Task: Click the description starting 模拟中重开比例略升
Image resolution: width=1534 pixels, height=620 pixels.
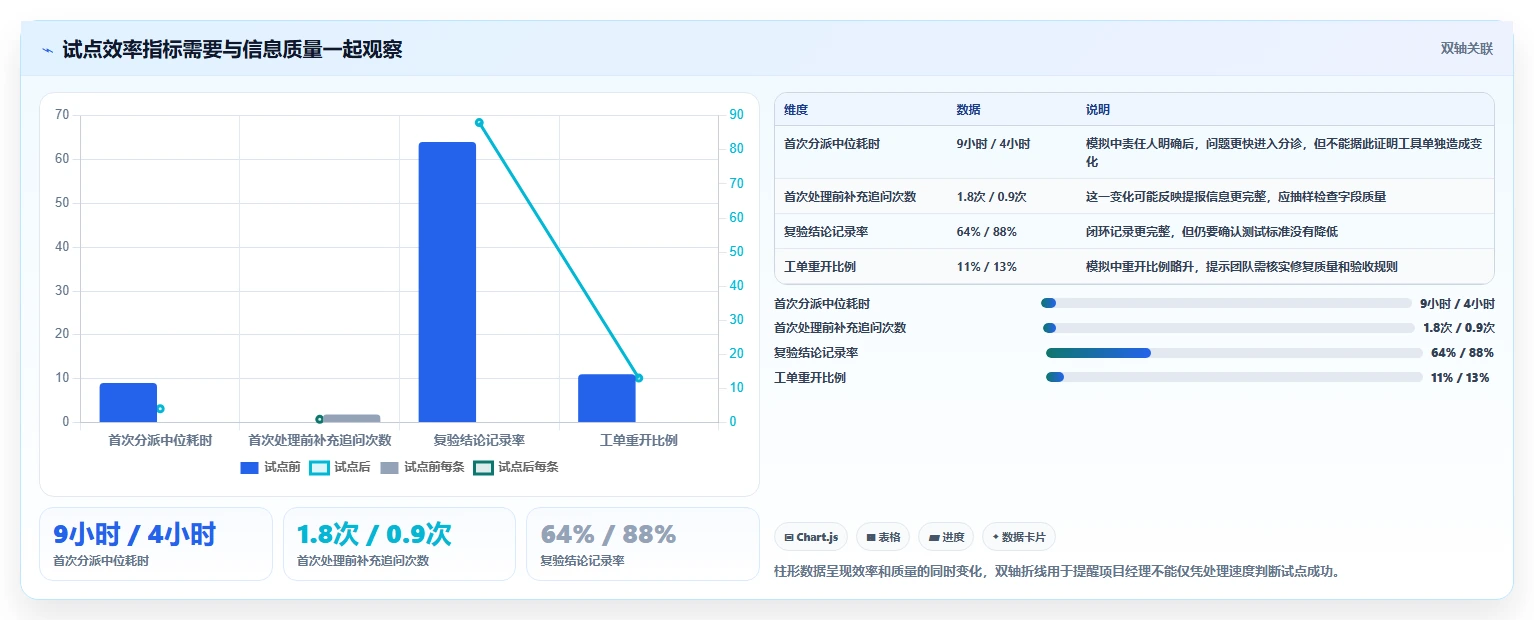Action: click(1242, 267)
